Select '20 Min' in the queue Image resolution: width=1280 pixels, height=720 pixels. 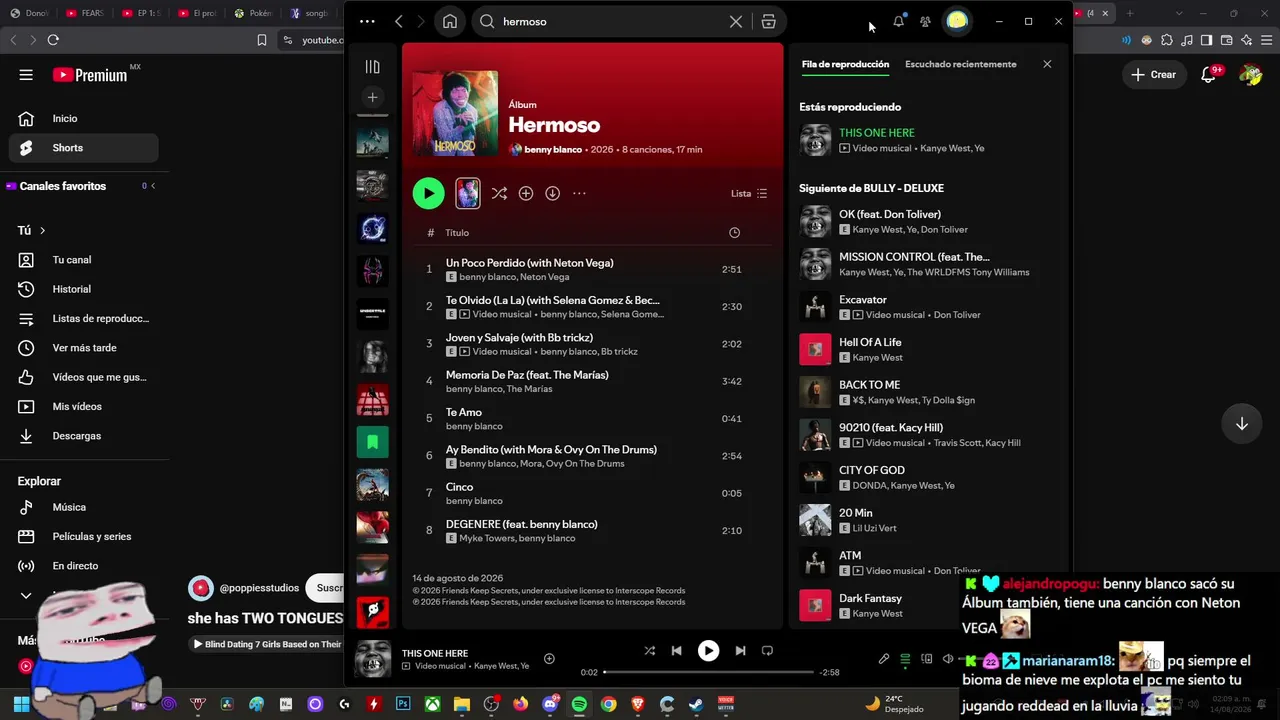[928, 520]
